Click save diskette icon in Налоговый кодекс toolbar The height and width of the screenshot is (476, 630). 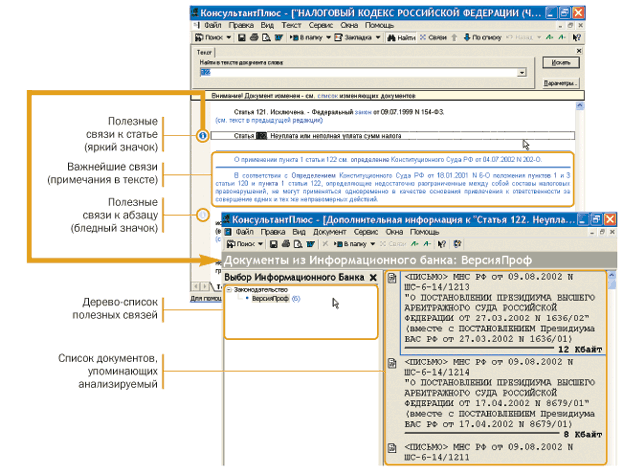tap(241, 37)
